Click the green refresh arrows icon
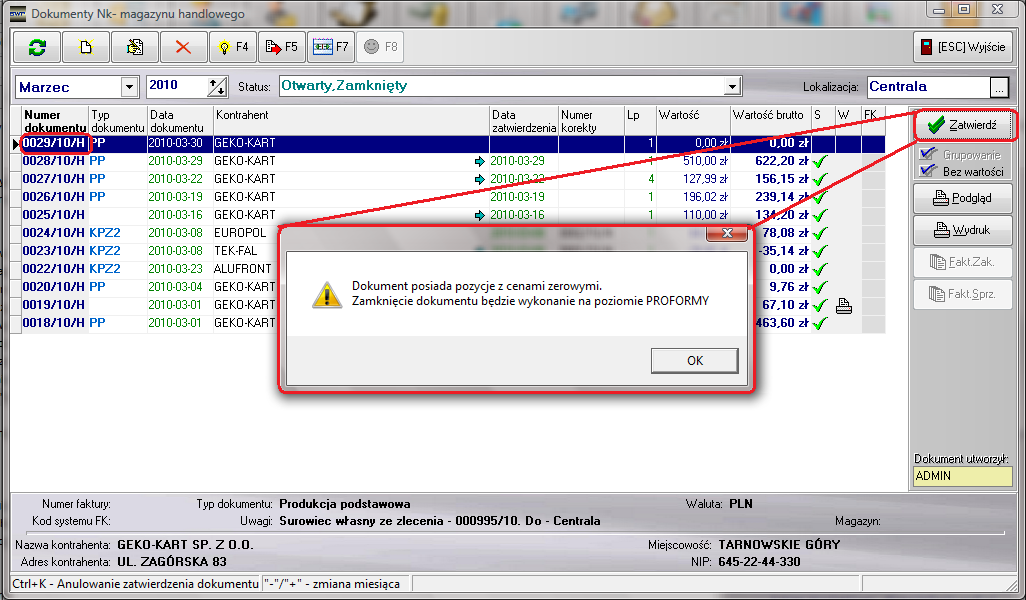 37,47
